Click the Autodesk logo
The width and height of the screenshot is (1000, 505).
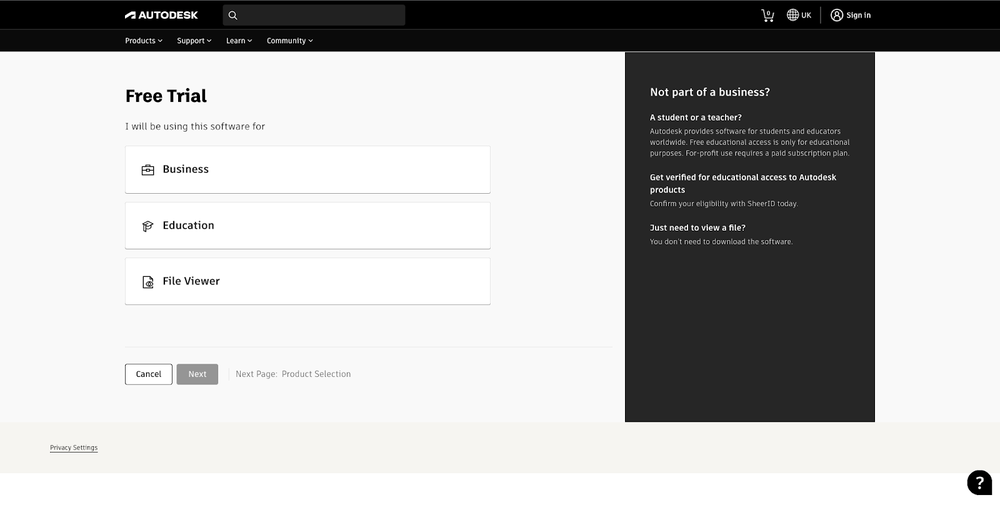[x=163, y=15]
